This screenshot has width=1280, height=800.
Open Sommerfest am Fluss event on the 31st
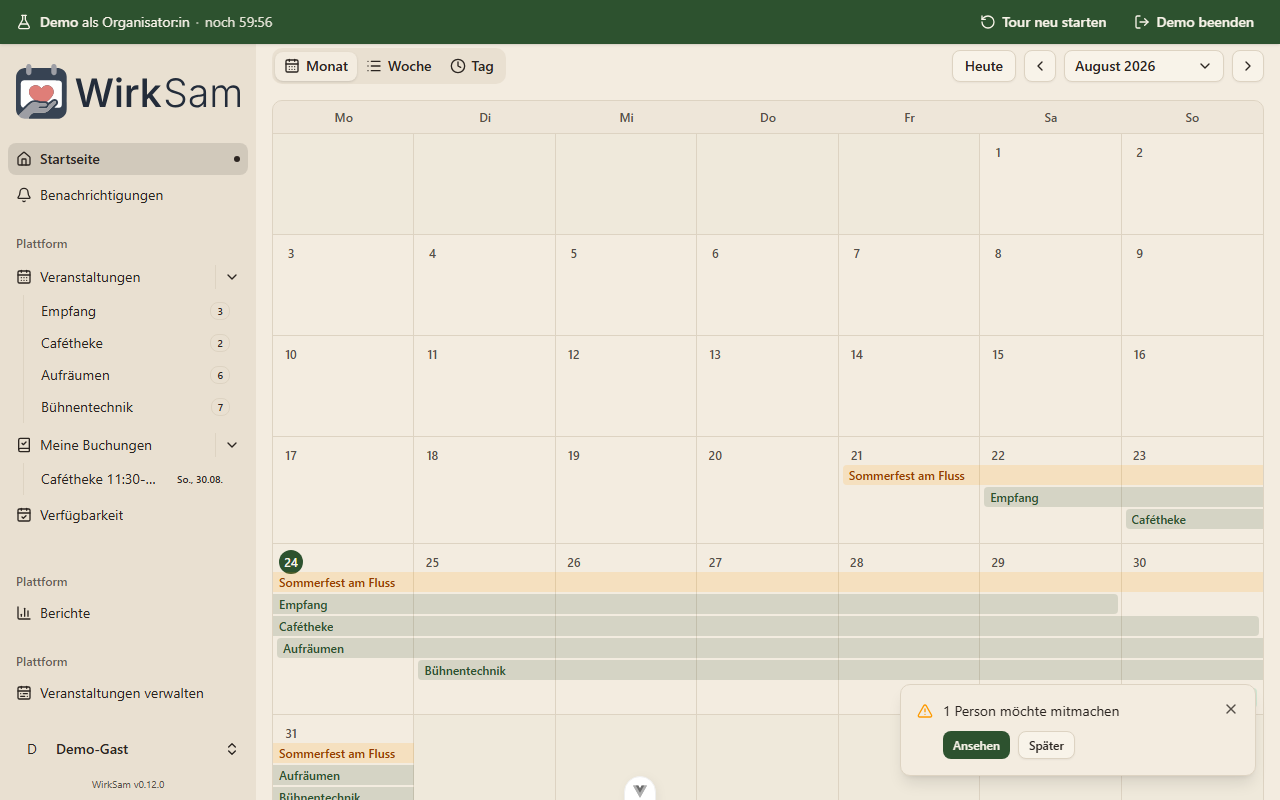(343, 754)
